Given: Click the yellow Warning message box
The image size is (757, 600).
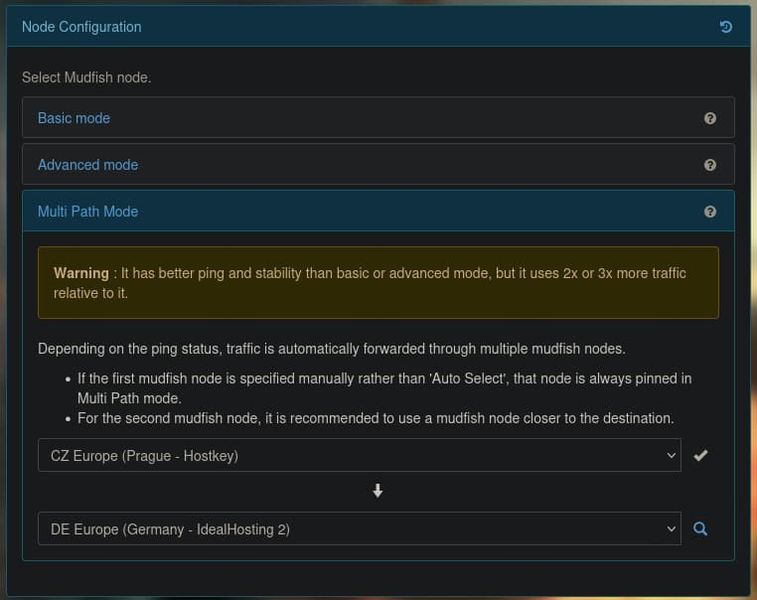Looking at the screenshot, I should (378, 283).
